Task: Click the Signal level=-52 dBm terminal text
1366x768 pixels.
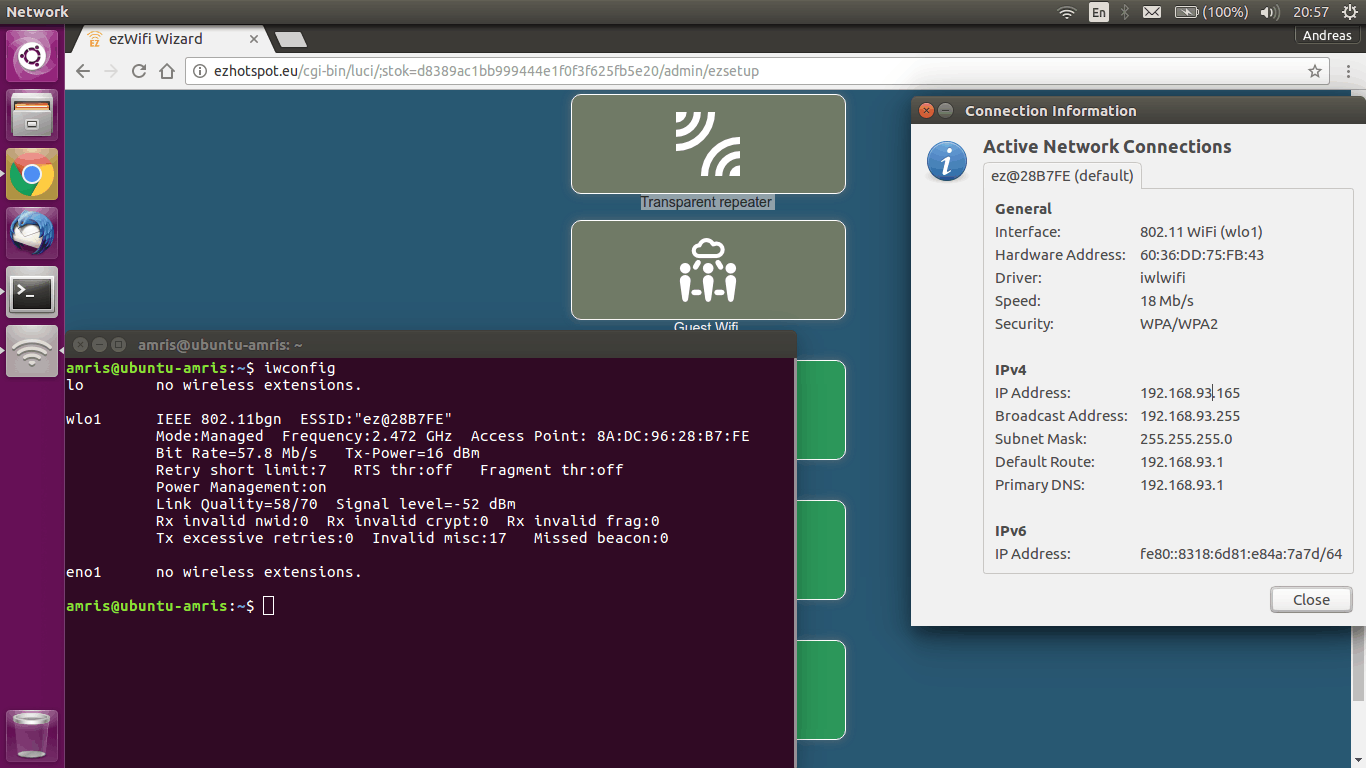Action: pos(426,504)
